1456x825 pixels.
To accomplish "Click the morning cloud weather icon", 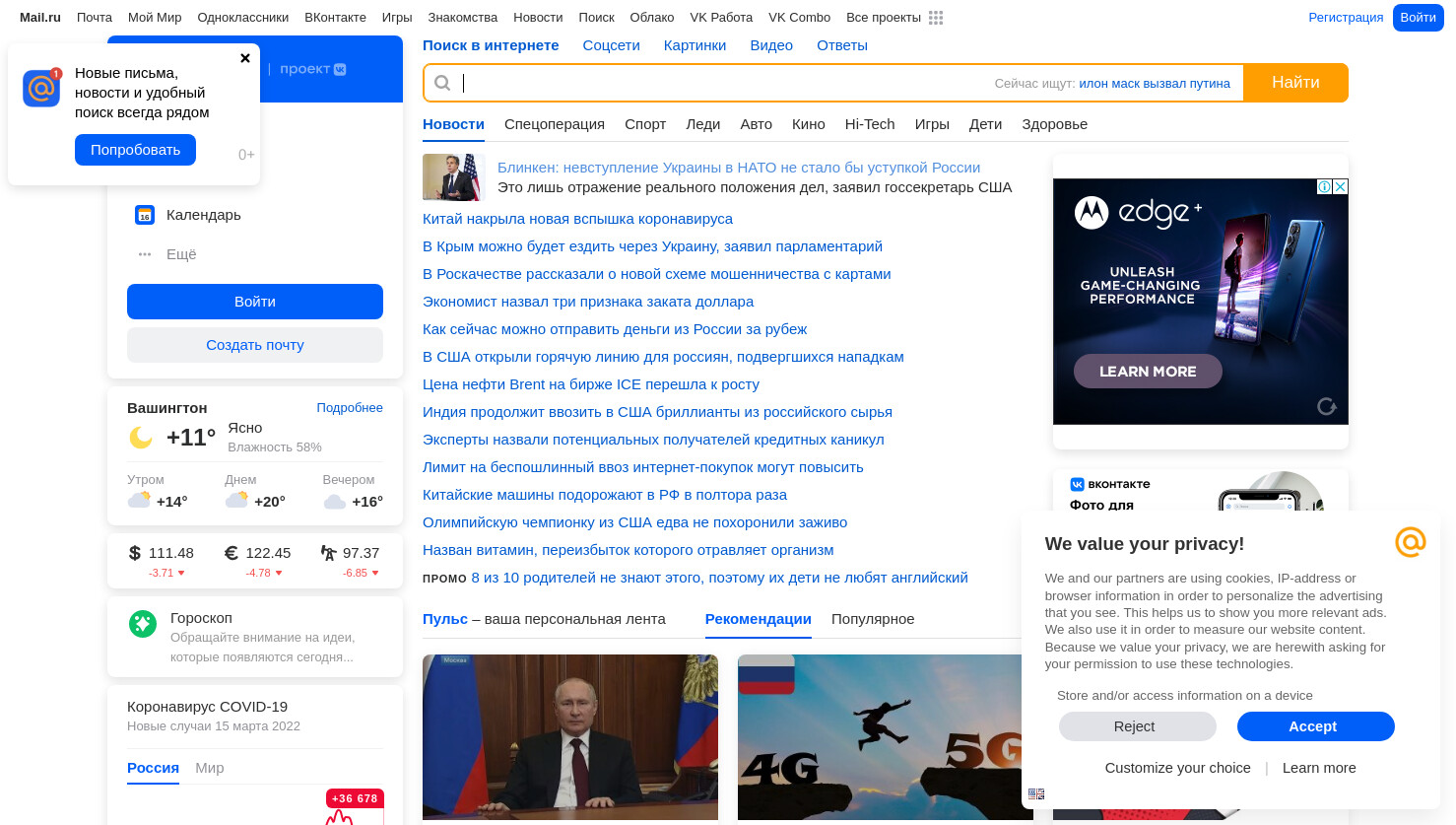I will tap(139, 500).
